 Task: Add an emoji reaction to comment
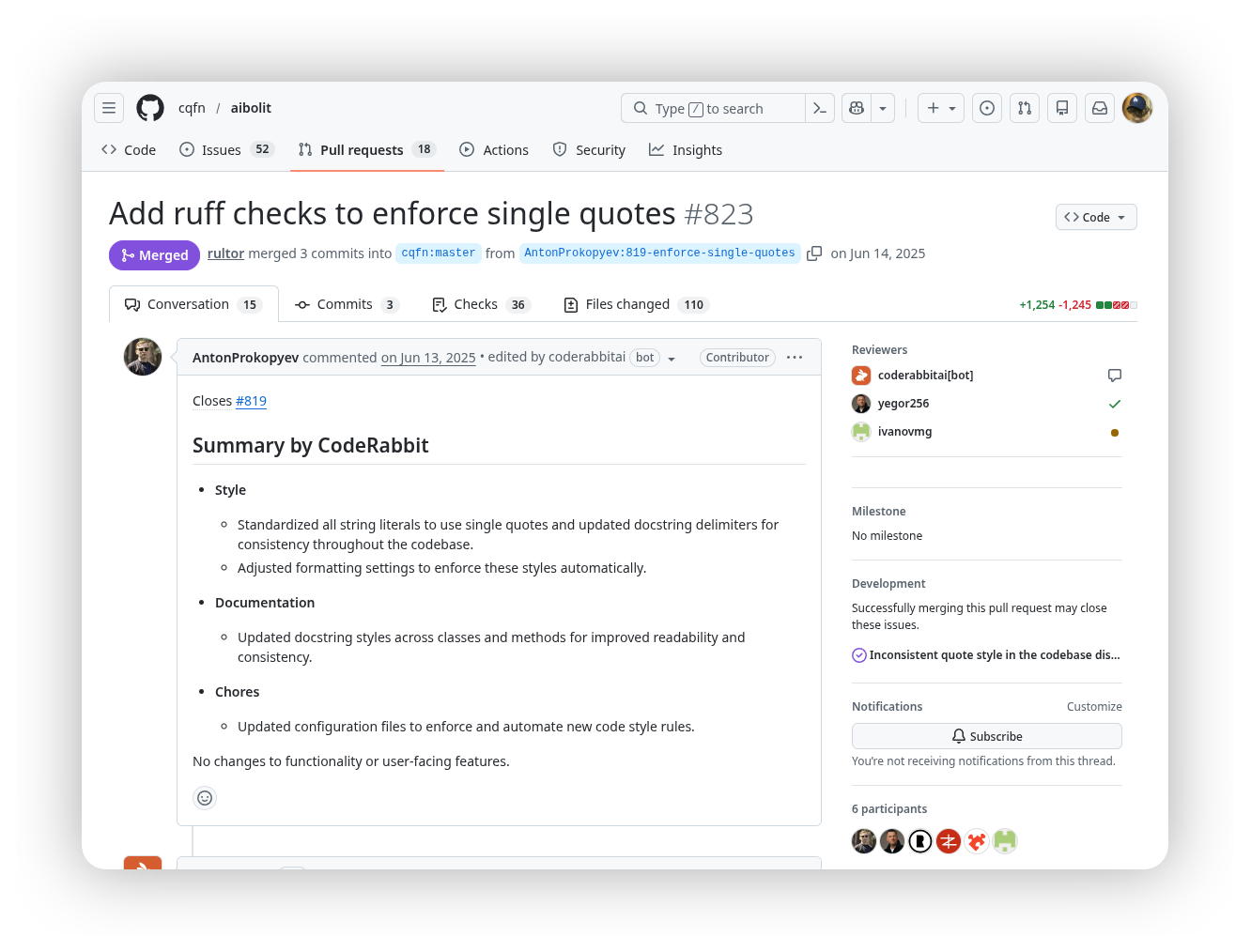point(205,798)
